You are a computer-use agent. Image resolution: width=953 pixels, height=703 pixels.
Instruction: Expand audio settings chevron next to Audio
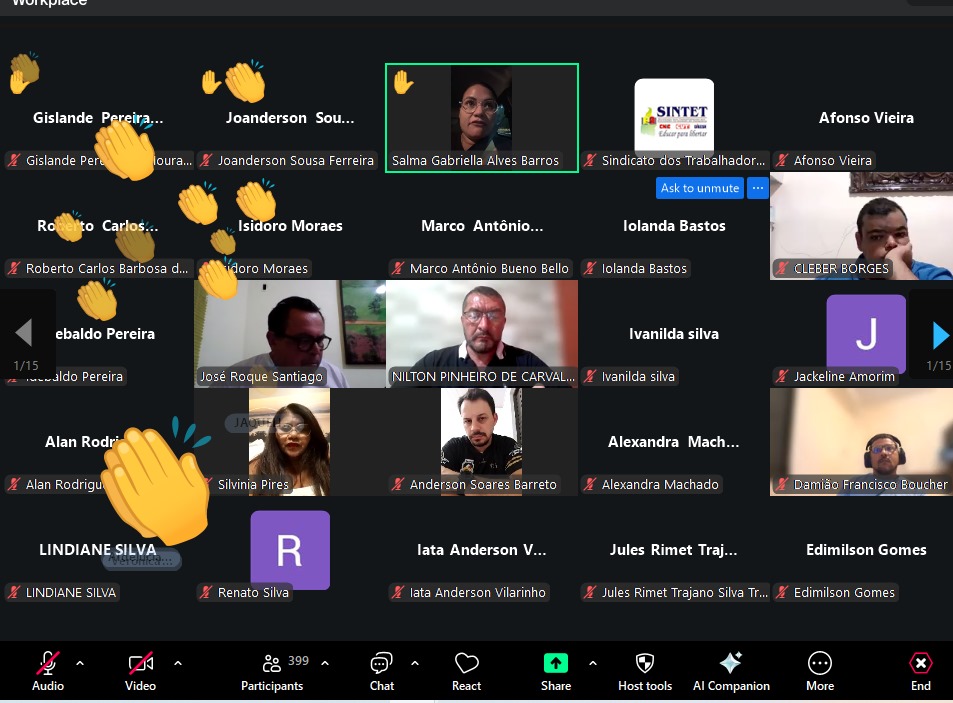(x=80, y=663)
